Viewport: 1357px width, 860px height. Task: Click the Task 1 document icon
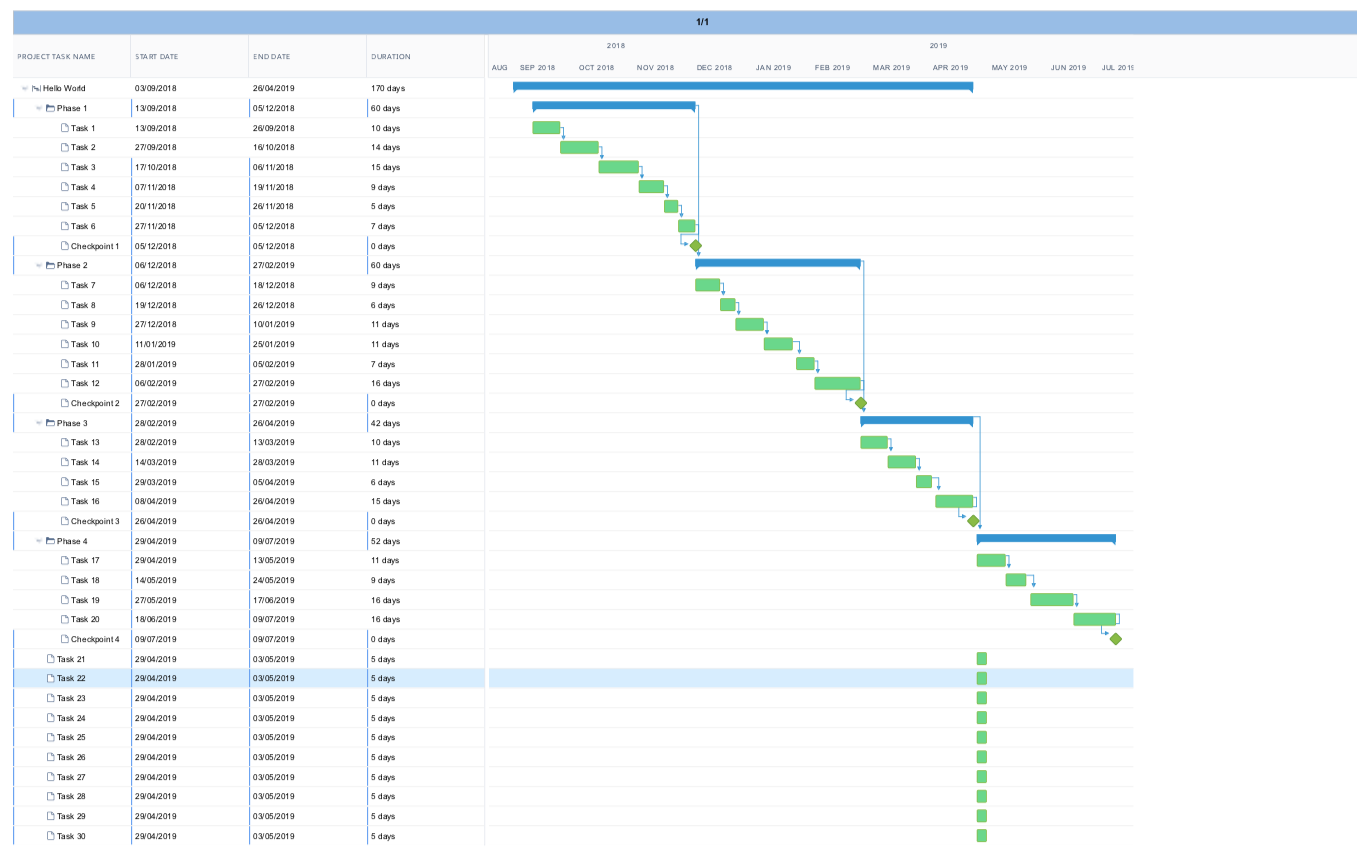coord(64,128)
